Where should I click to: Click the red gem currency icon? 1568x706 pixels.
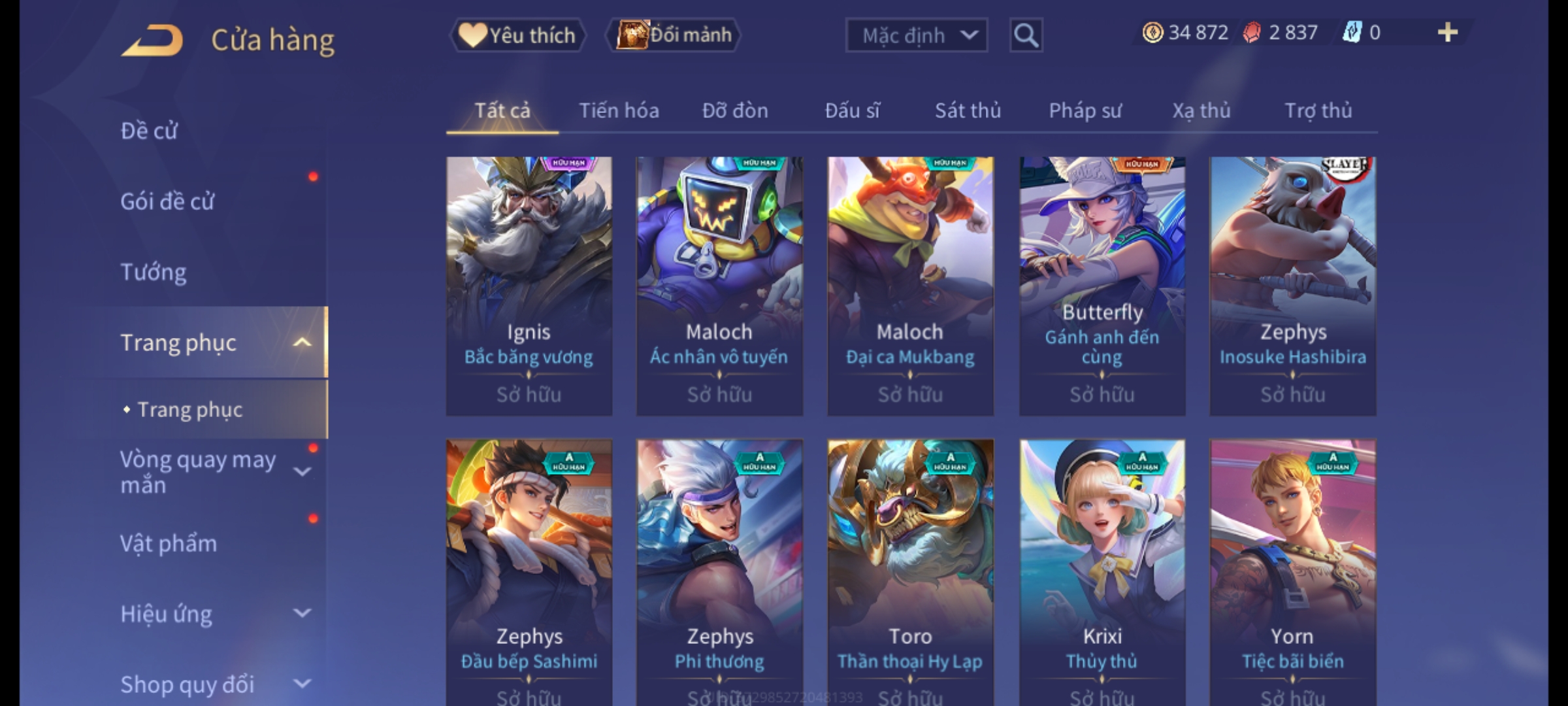(x=1252, y=33)
